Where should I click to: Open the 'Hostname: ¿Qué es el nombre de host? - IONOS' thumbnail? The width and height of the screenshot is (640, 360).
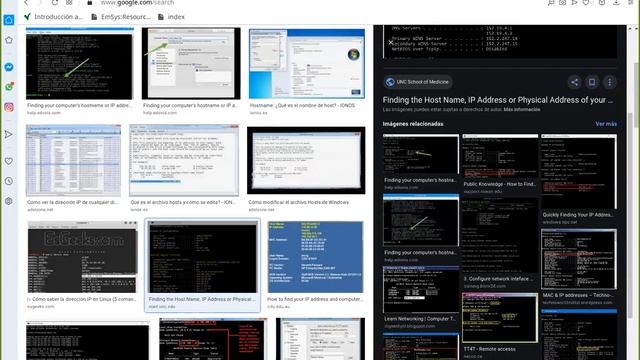[307, 63]
